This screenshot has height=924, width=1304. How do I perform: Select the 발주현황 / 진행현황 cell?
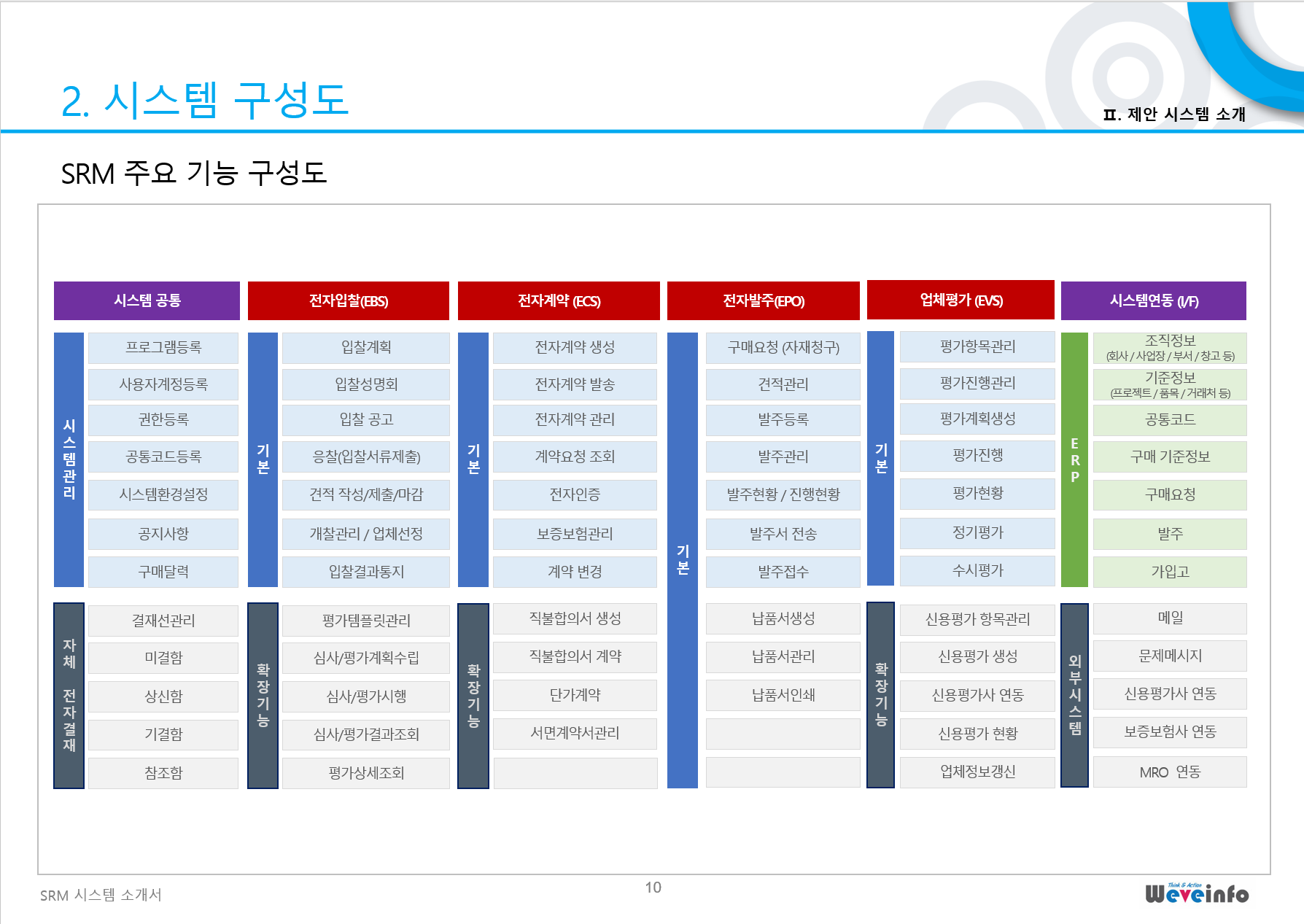tap(783, 495)
